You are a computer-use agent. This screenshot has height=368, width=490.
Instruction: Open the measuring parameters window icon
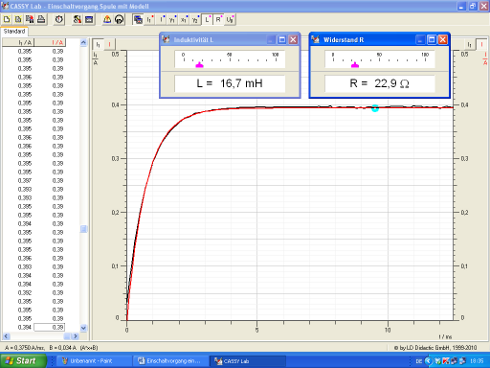coord(89,19)
